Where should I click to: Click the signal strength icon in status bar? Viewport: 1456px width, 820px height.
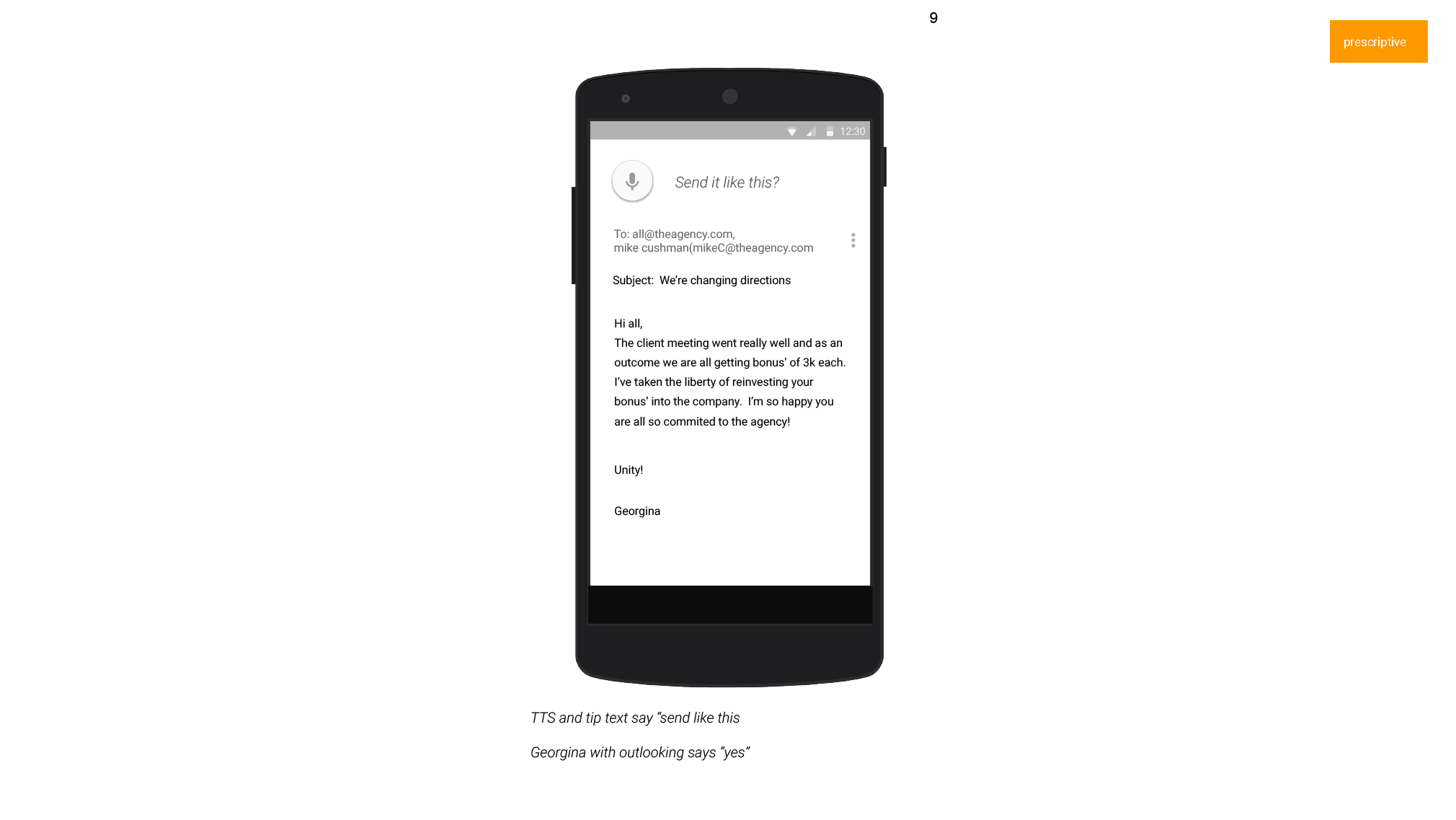pos(810,131)
